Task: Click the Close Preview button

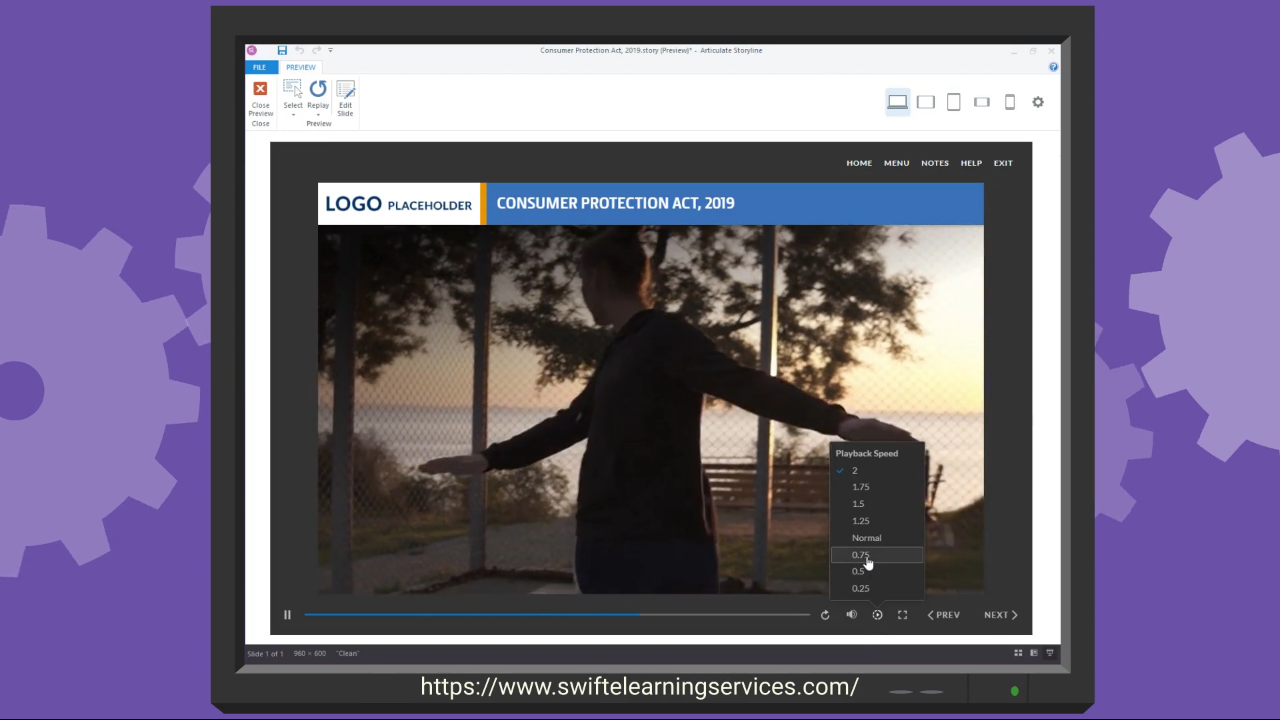Action: (260, 99)
